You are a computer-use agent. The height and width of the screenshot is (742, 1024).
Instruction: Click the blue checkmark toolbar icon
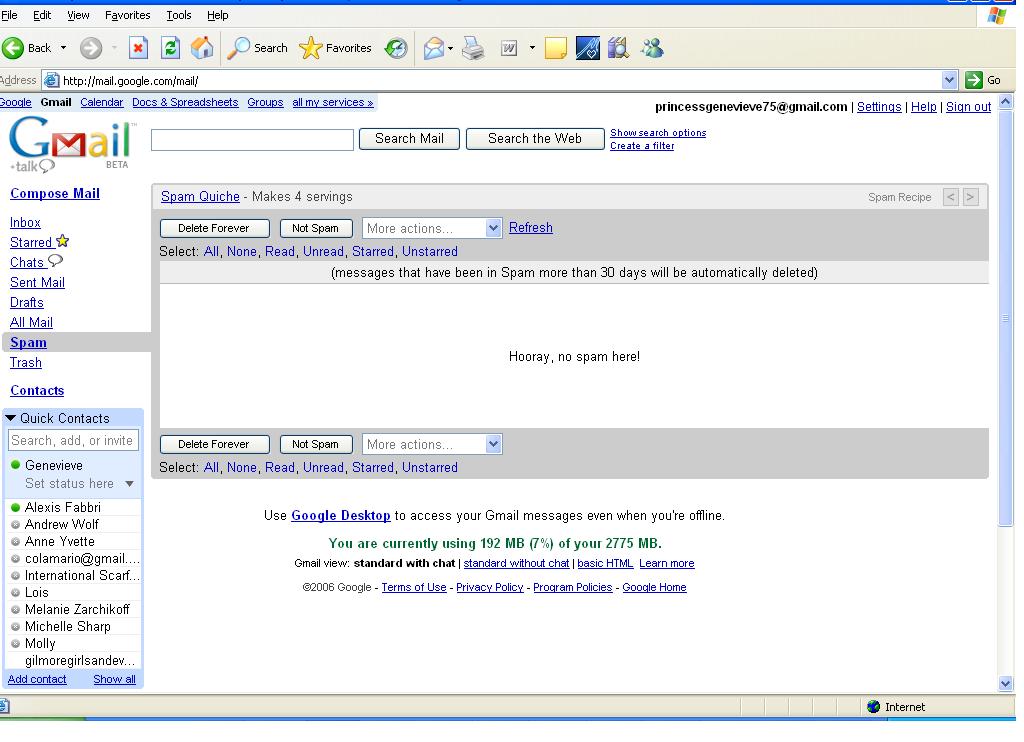pyautogui.click(x=588, y=48)
